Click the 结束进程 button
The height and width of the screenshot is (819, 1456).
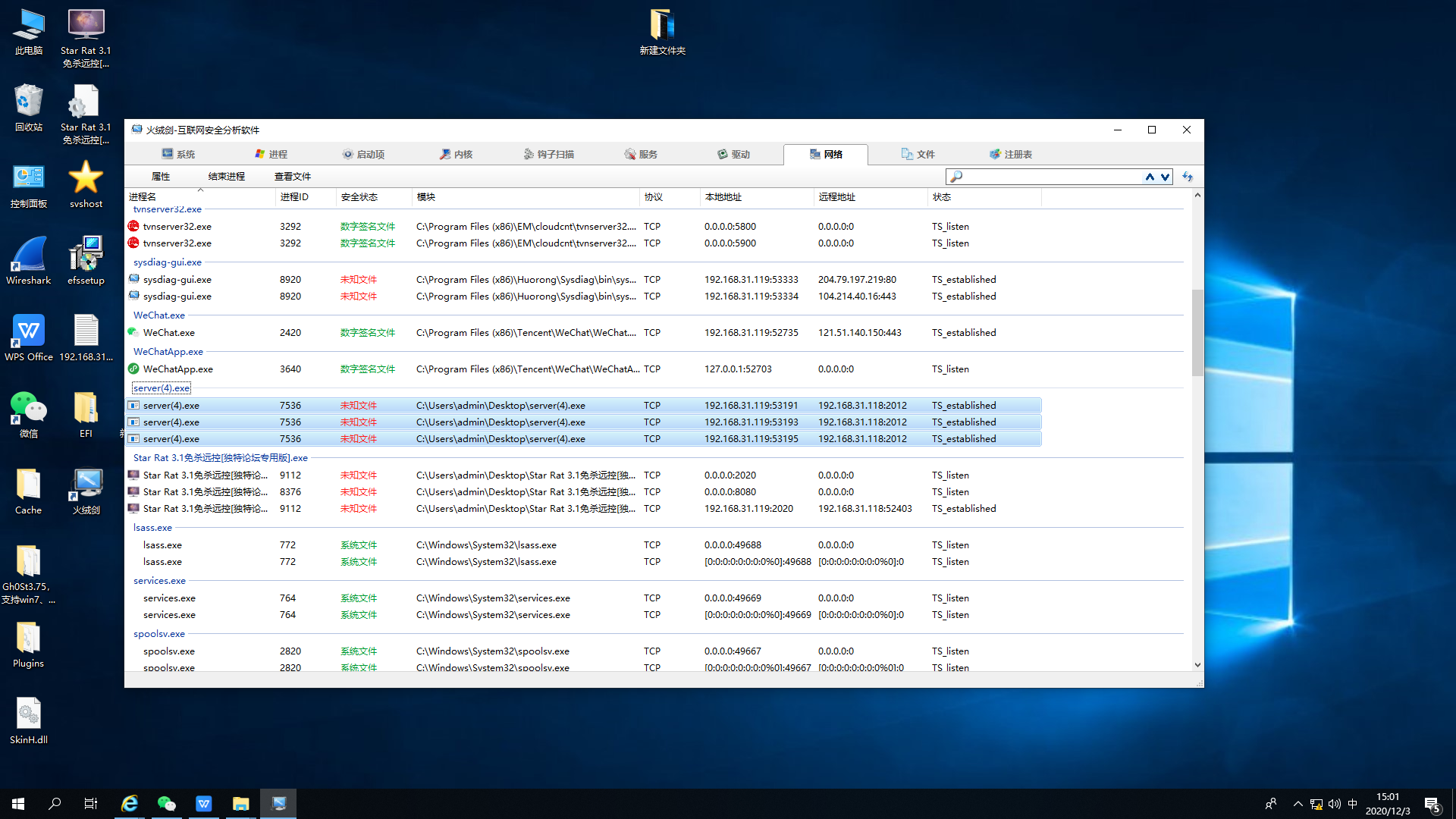[226, 176]
